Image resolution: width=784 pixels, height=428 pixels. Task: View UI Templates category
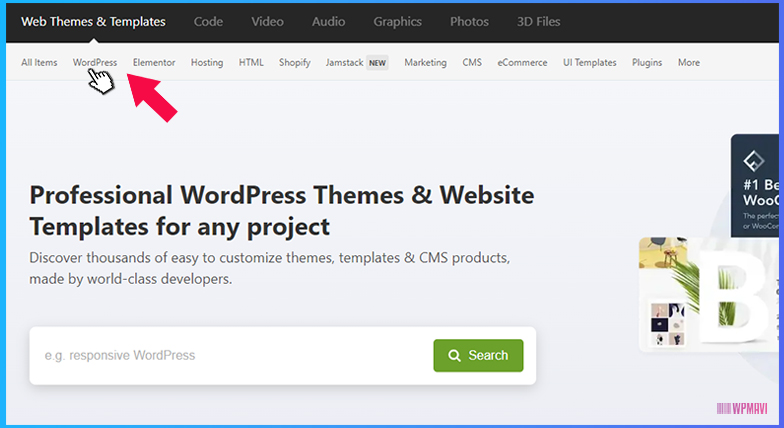point(590,62)
